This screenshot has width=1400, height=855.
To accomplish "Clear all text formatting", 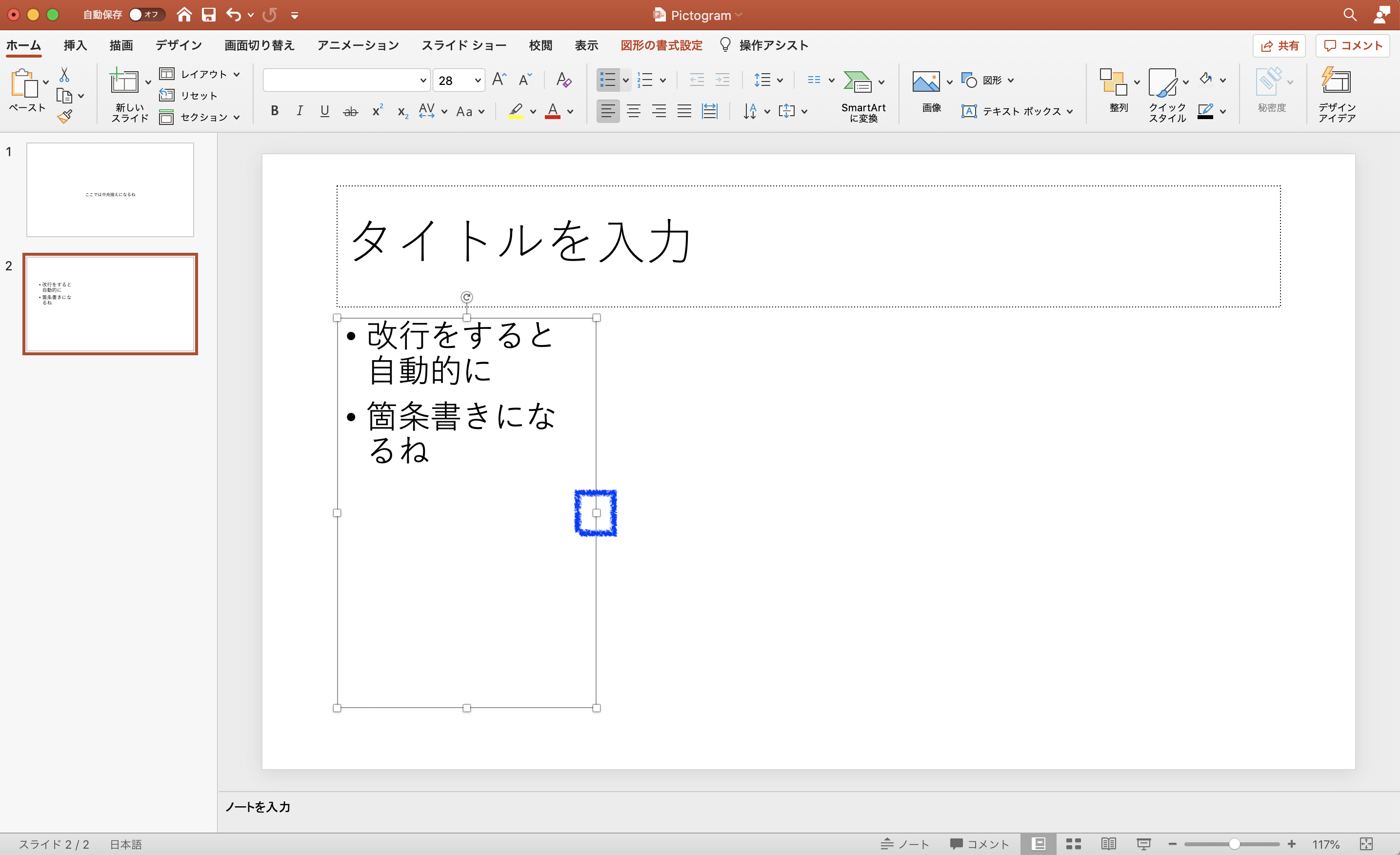I will [x=563, y=80].
